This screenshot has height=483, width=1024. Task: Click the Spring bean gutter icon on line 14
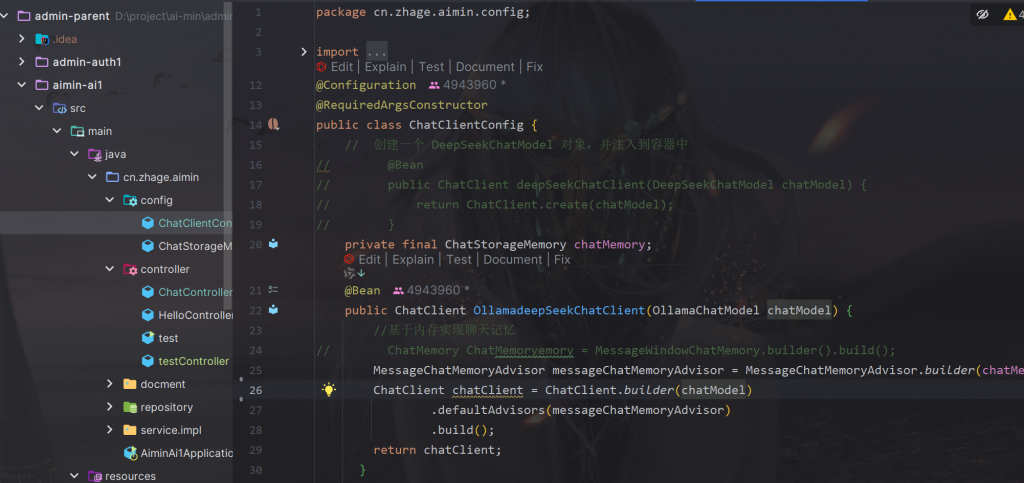tap(273, 125)
